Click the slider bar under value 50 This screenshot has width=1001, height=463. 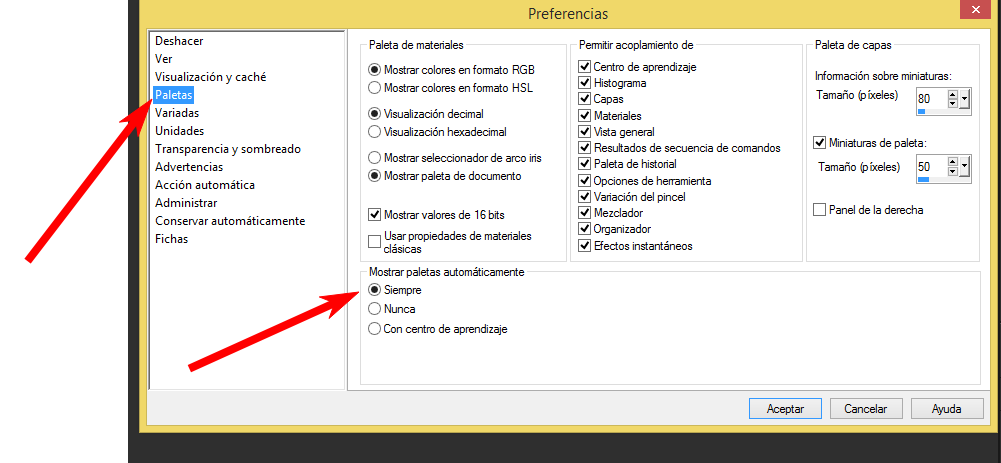[x=943, y=179]
